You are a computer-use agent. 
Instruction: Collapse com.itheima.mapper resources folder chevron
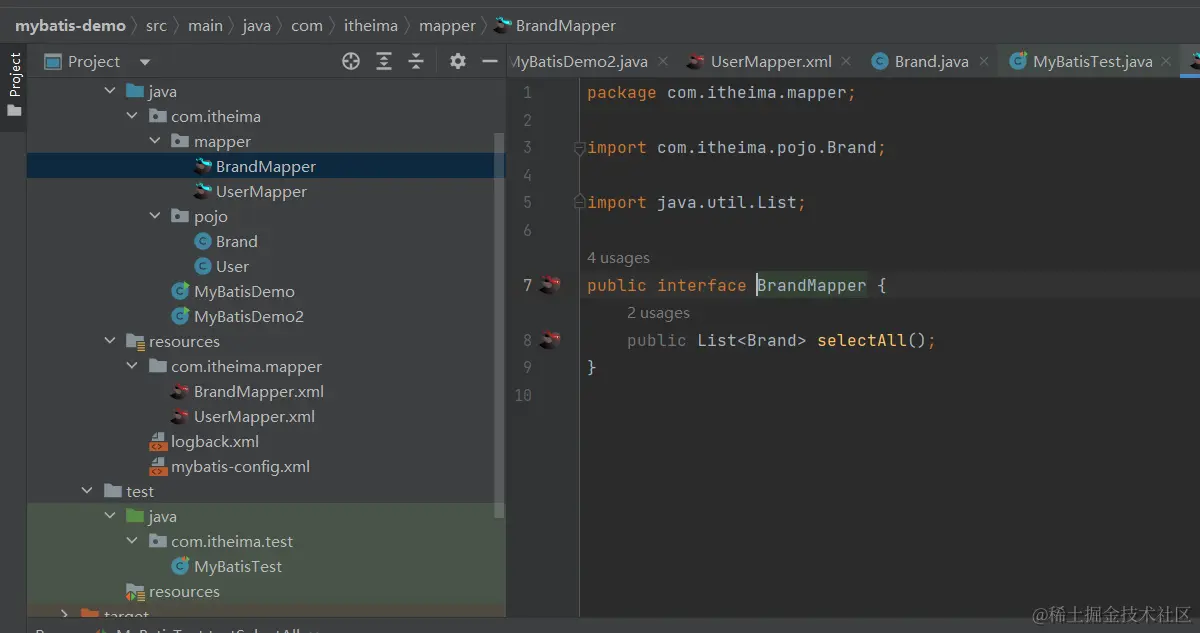132,366
